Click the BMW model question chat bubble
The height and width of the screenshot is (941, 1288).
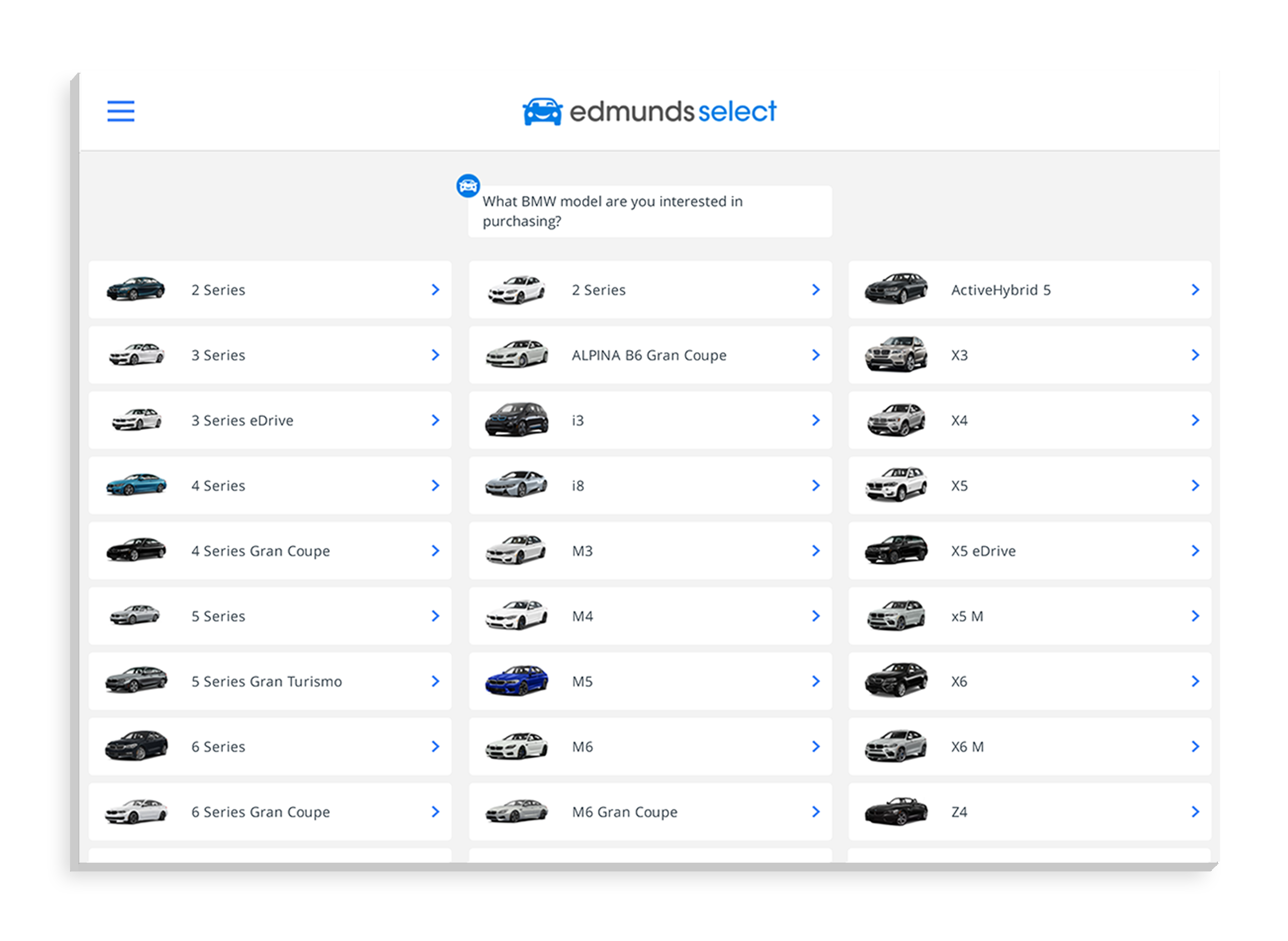tap(650, 211)
